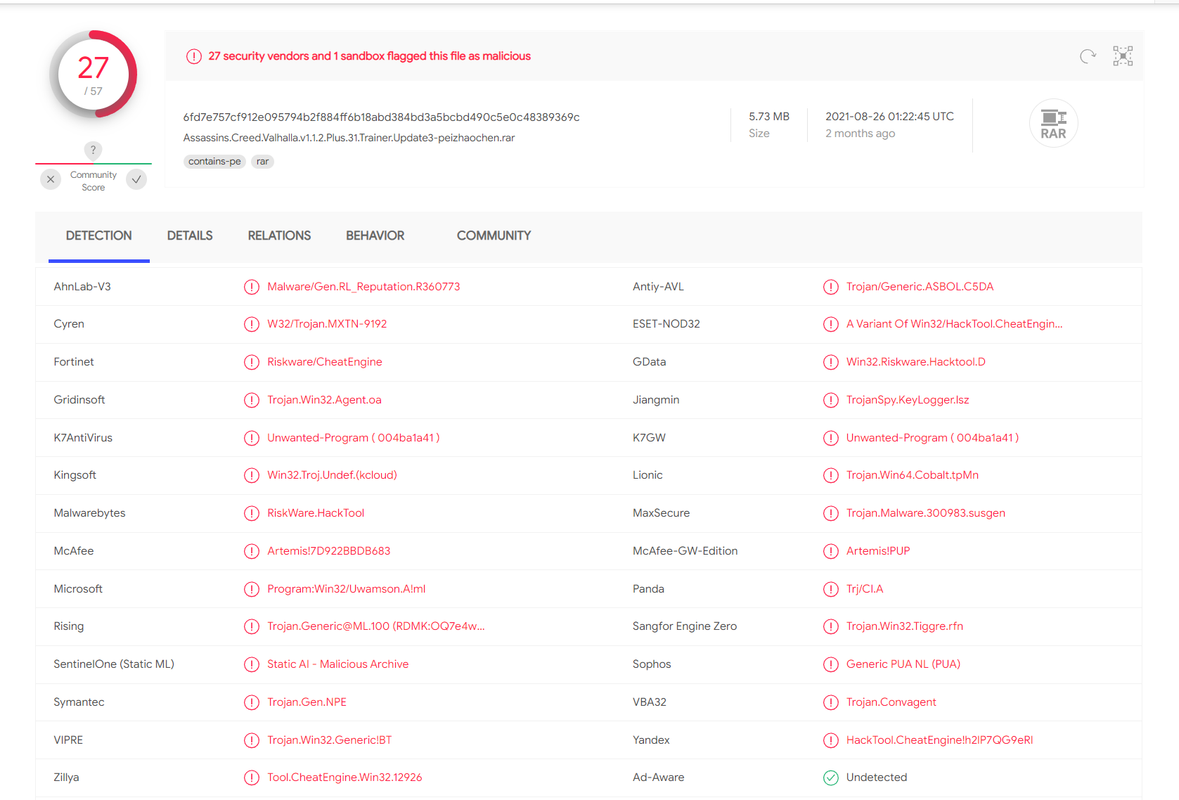Click the 27/57 detection score circle
1179x800 pixels.
pyautogui.click(x=93, y=74)
